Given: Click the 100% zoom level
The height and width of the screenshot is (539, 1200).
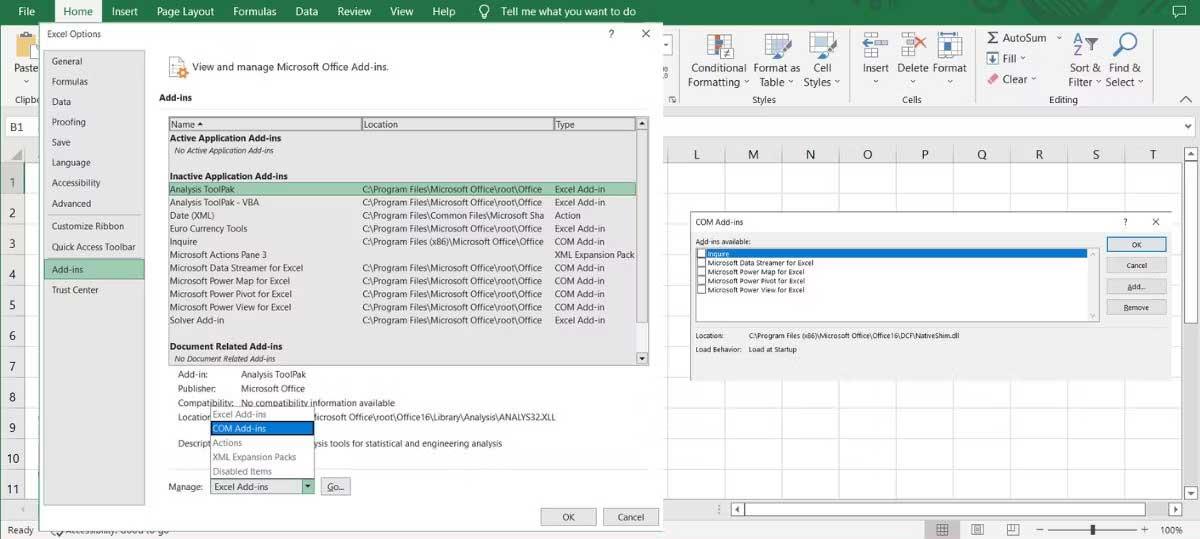Looking at the screenshot, I should (1171, 530).
